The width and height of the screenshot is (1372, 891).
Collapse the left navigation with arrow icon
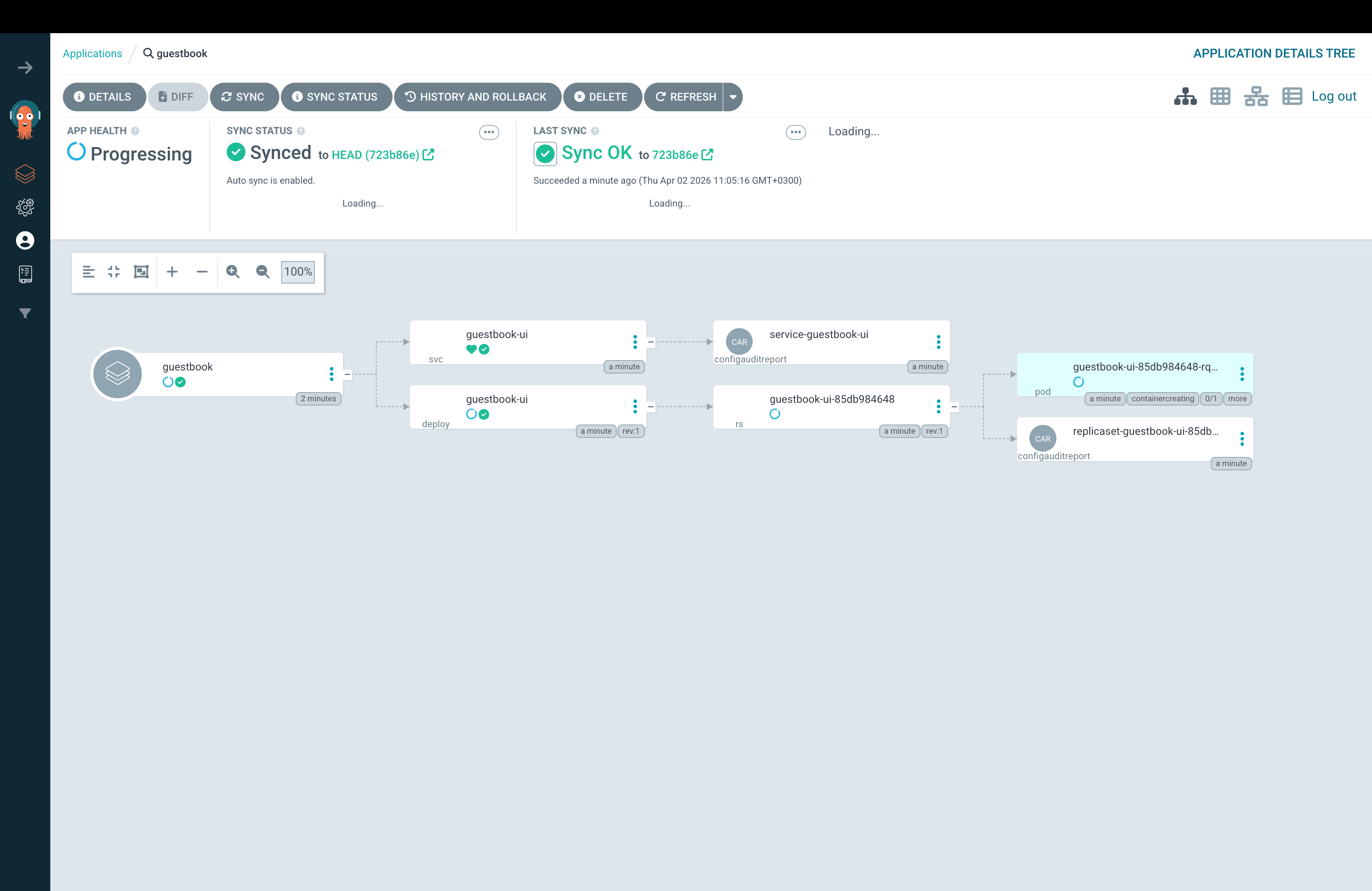26,68
